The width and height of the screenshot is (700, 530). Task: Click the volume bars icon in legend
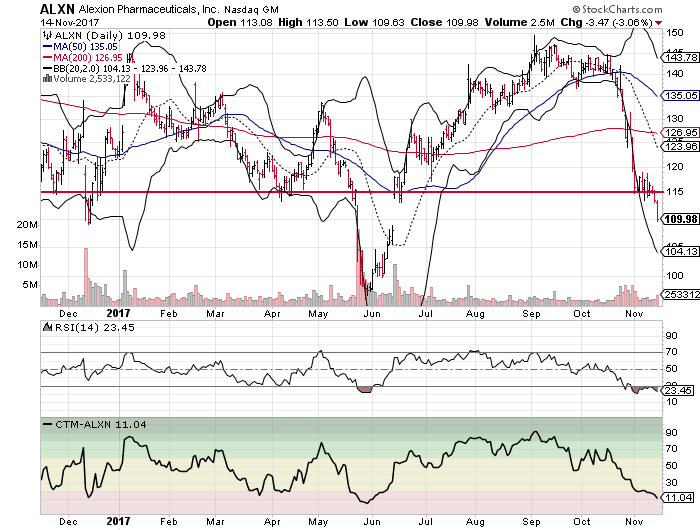[47, 79]
